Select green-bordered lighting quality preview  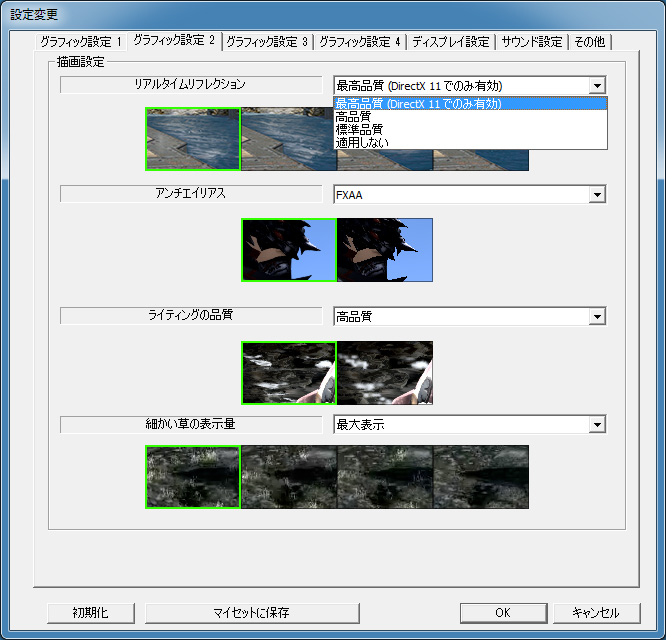point(289,372)
